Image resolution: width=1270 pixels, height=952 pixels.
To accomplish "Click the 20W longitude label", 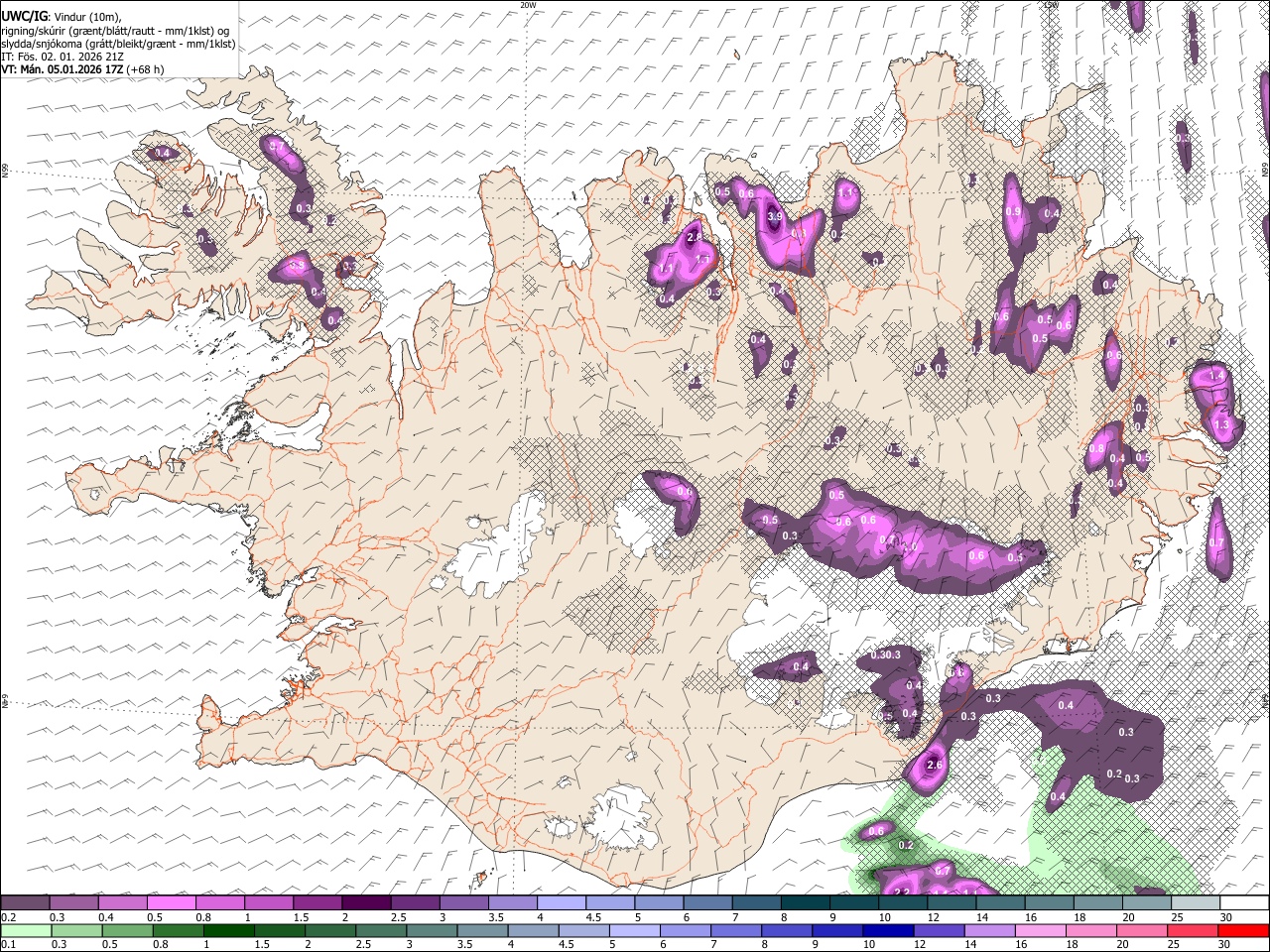I will (528, 5).
